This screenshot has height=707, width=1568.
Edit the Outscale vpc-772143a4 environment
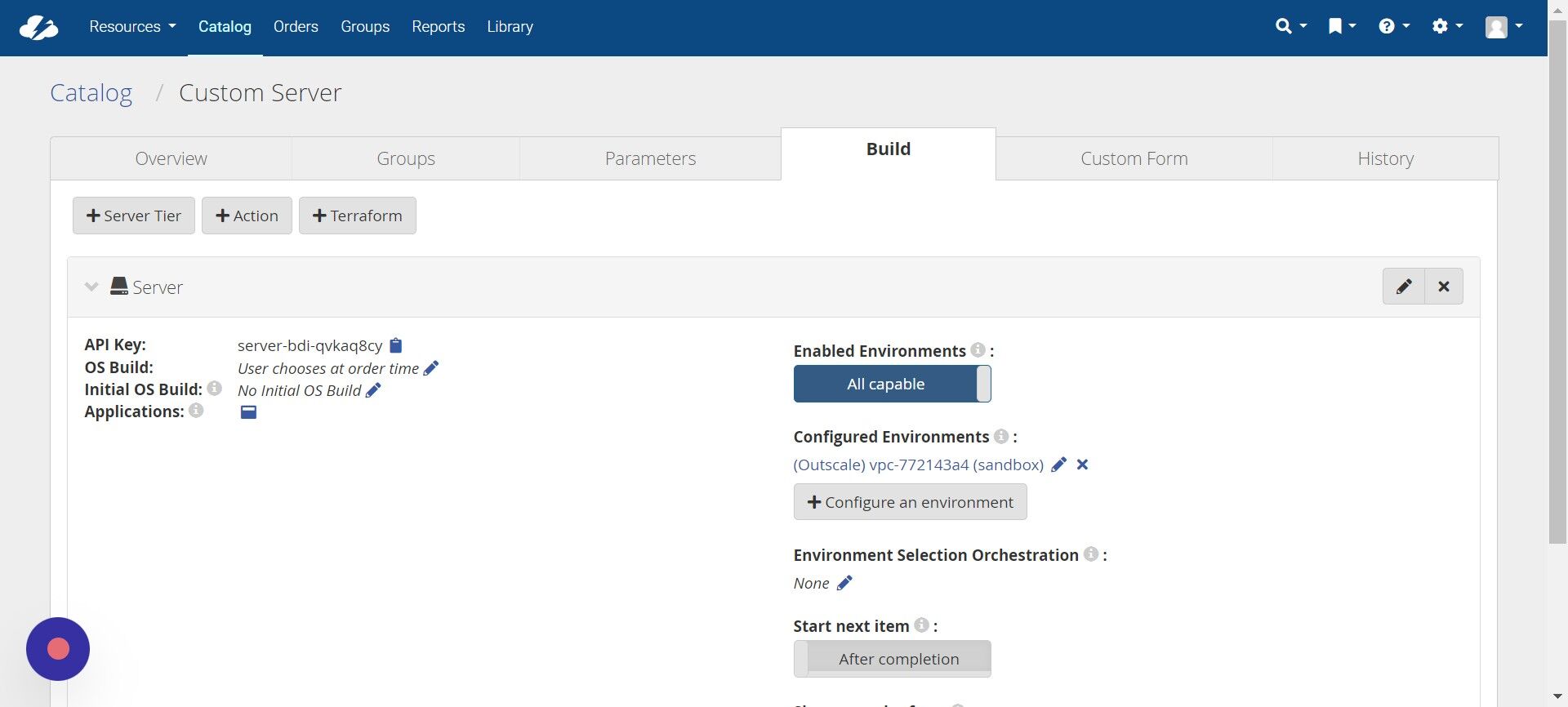[x=1059, y=465]
